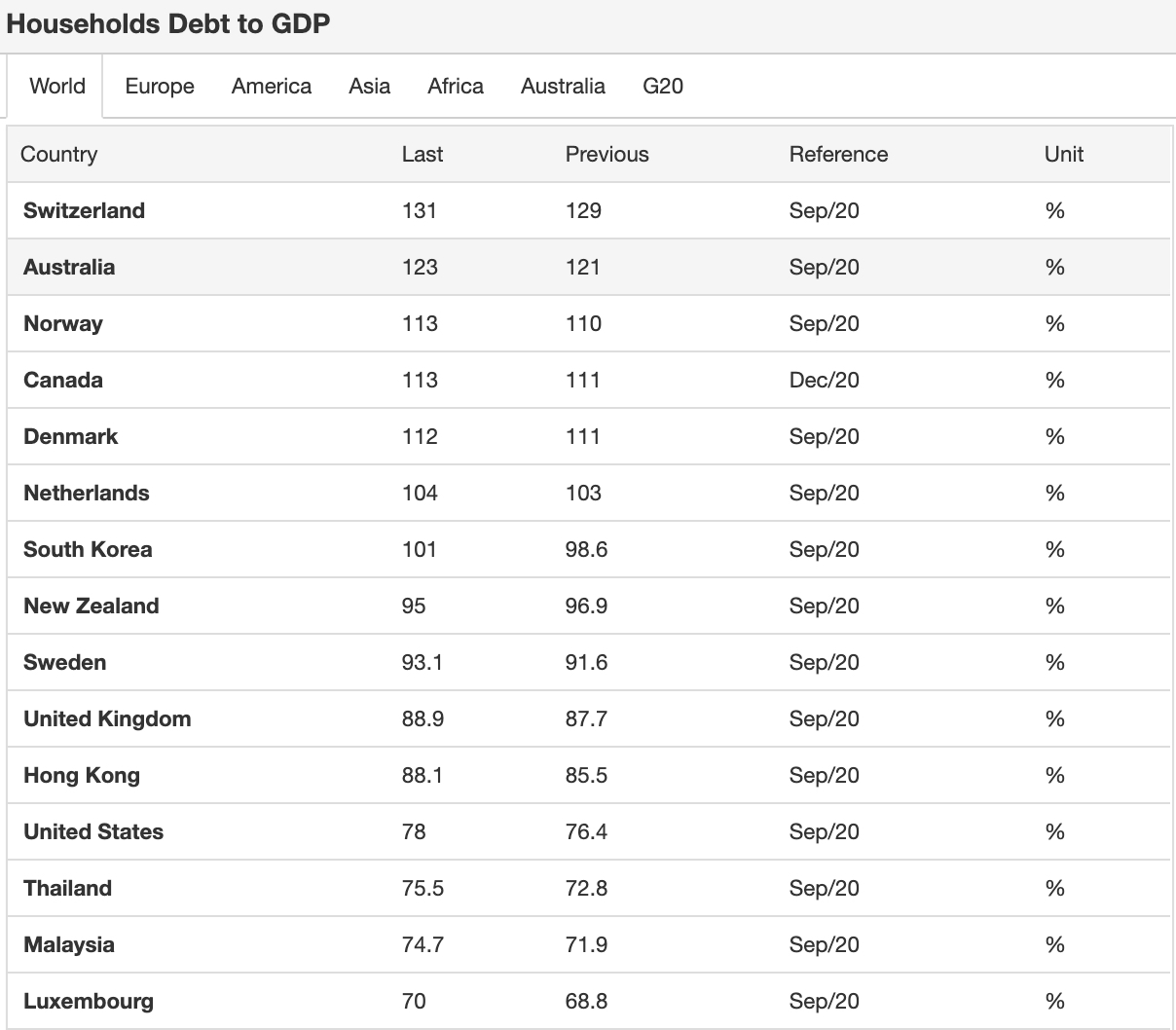Viewport: 1176px width, 1030px height.
Task: Open the United Kingdom link
Action: 107,719
